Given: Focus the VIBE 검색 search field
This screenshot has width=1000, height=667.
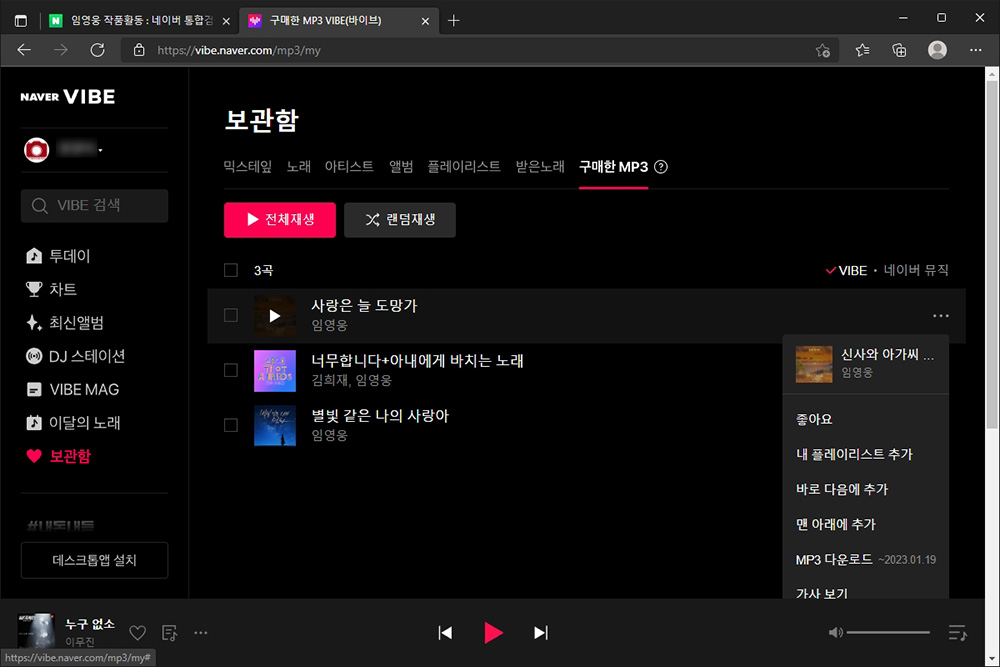Looking at the screenshot, I should point(94,205).
